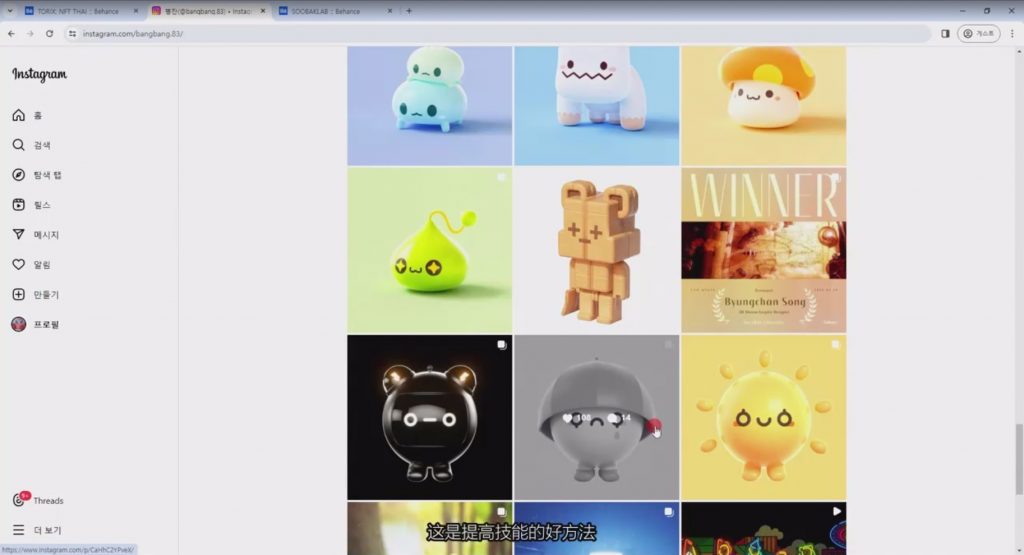
Task: Open the yellow smiling sun post
Action: pos(763,417)
